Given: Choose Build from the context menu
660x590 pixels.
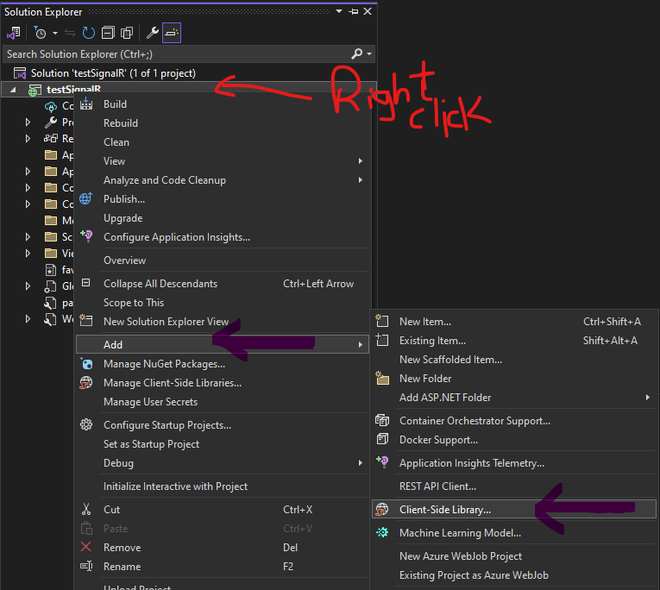Looking at the screenshot, I should tap(222, 104).
